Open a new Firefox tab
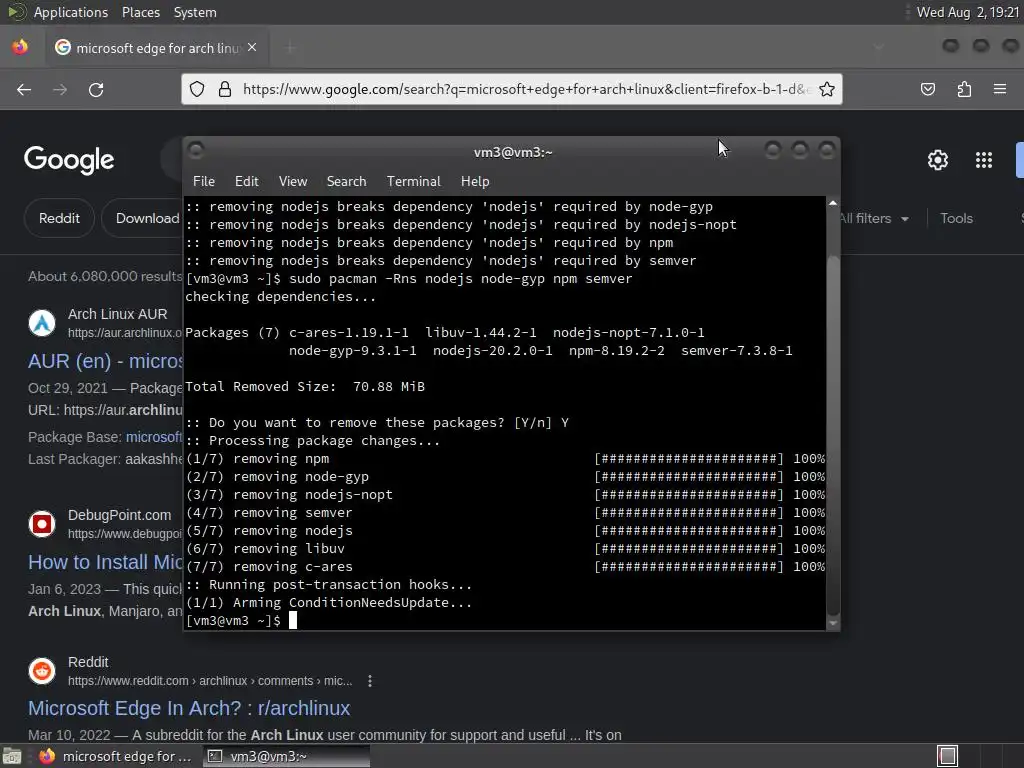The height and width of the screenshot is (768, 1024). 290,48
